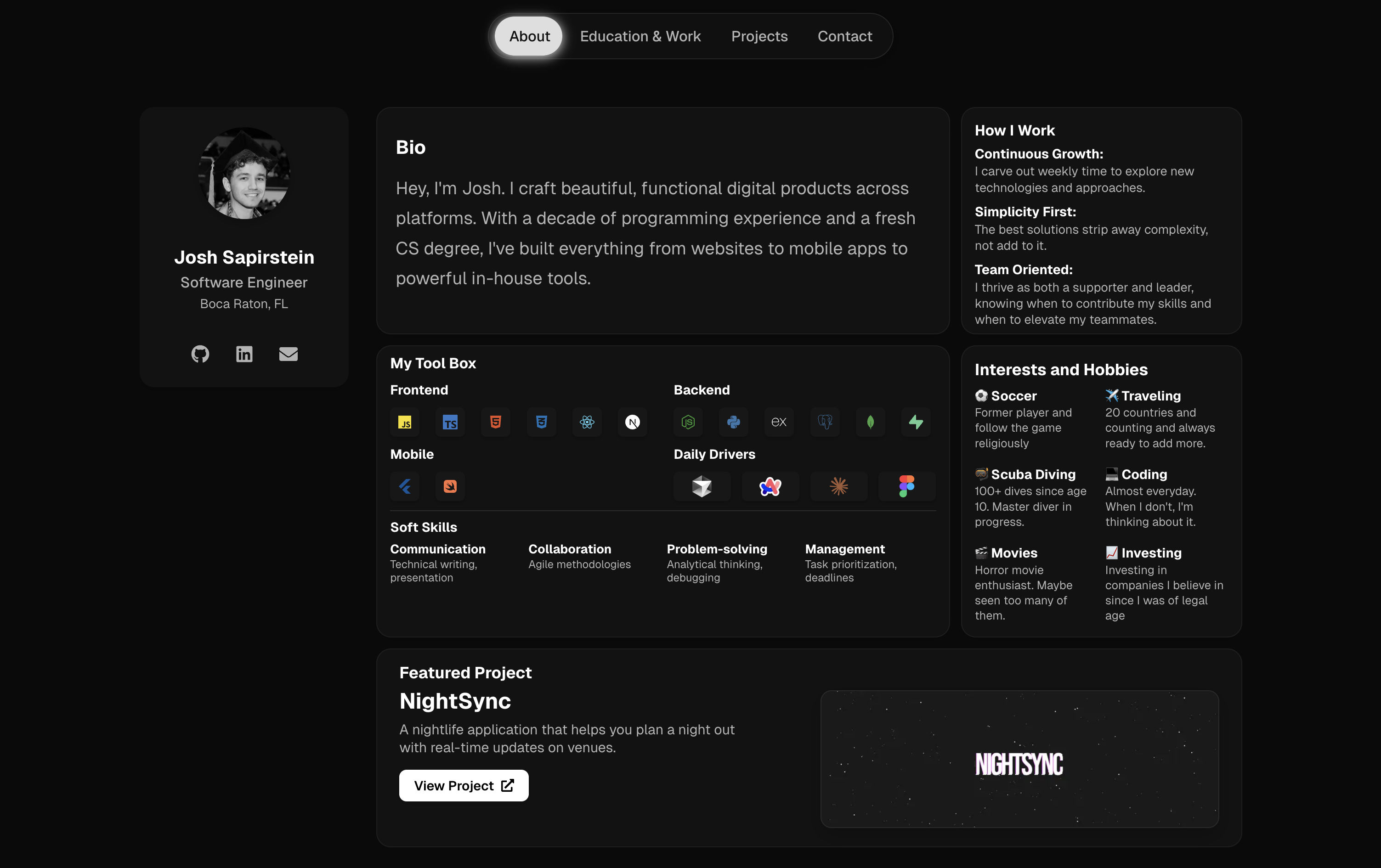The height and width of the screenshot is (868, 1381).
Task: Click the email envelope icon
Action: (x=288, y=354)
